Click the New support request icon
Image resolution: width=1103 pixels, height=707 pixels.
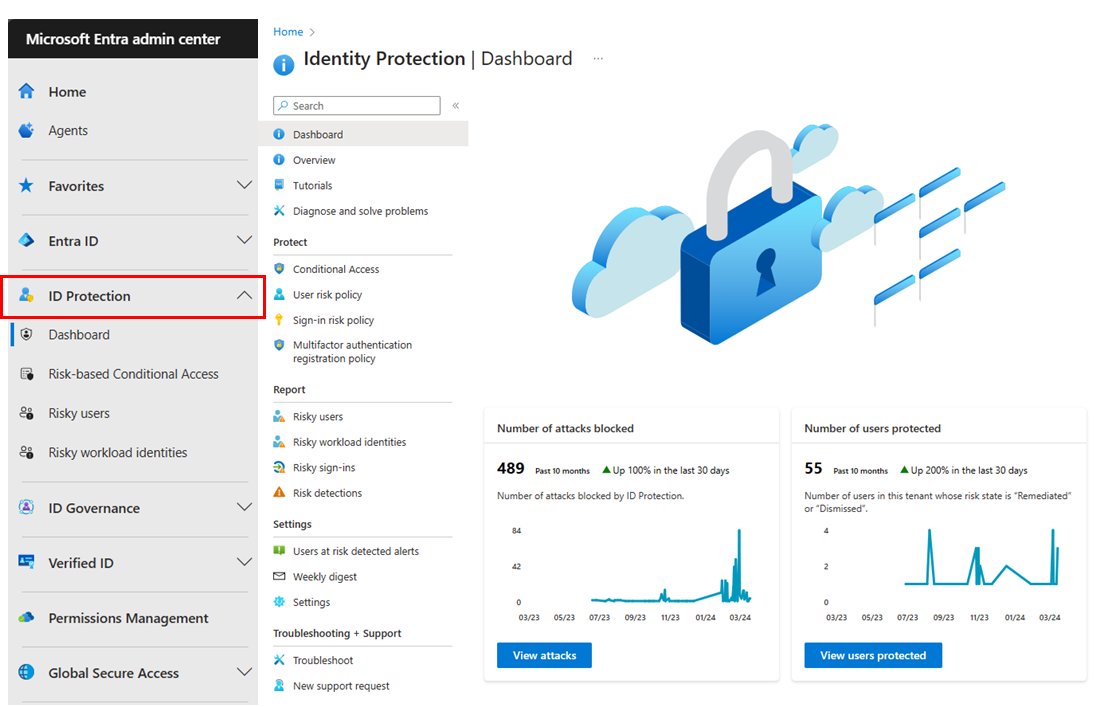click(279, 685)
